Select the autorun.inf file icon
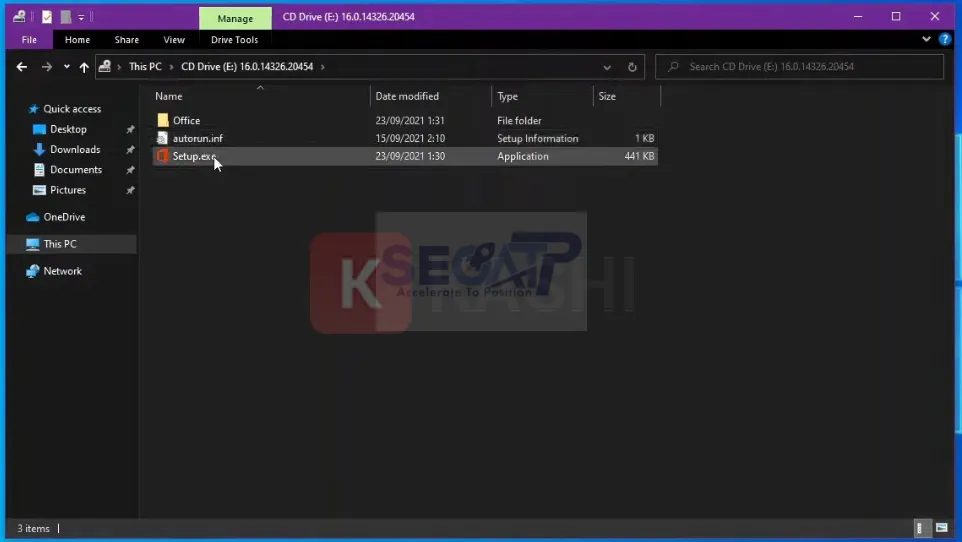 (x=162, y=138)
